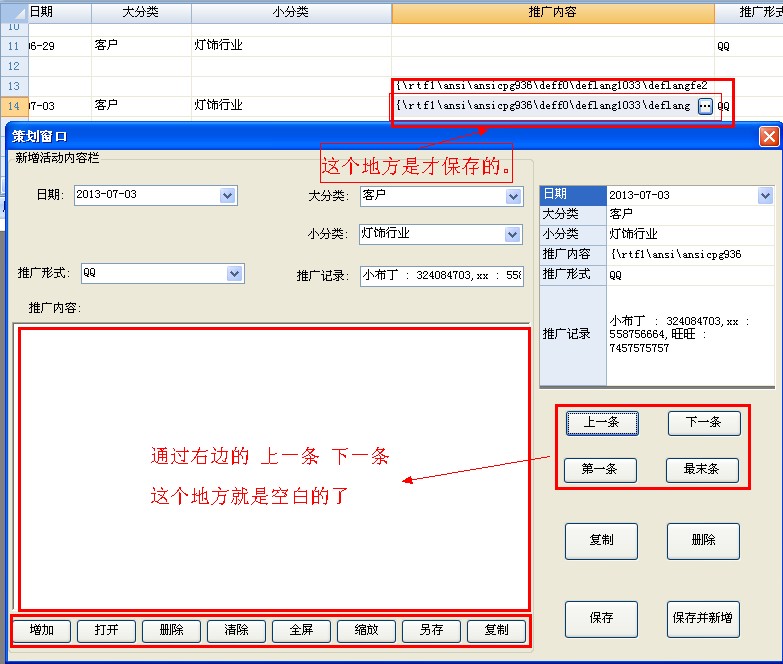The image size is (783, 664).
Task: Close the 策划窗口 dialog
Action: (768, 137)
